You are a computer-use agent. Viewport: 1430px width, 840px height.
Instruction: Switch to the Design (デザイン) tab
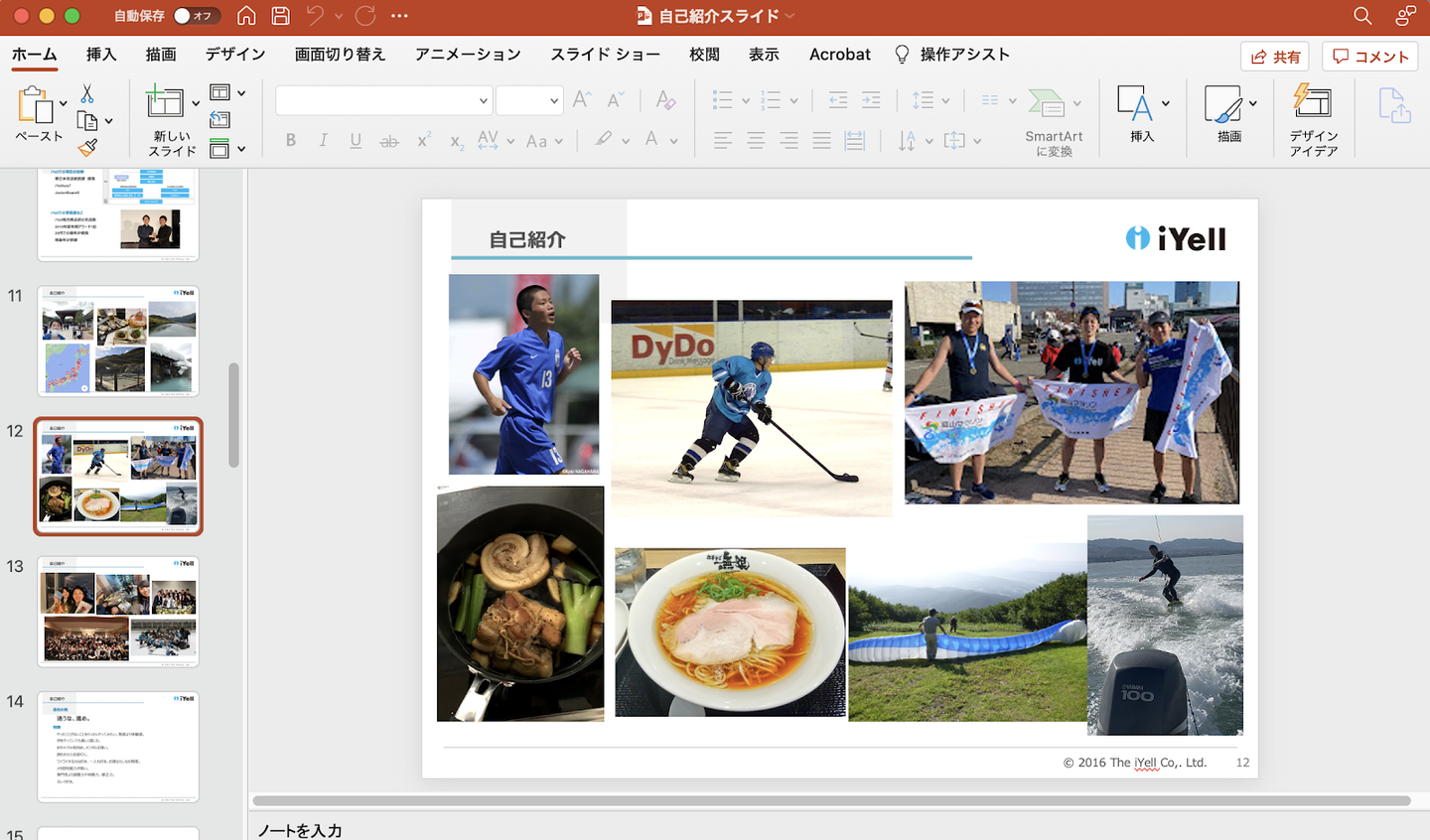point(235,55)
